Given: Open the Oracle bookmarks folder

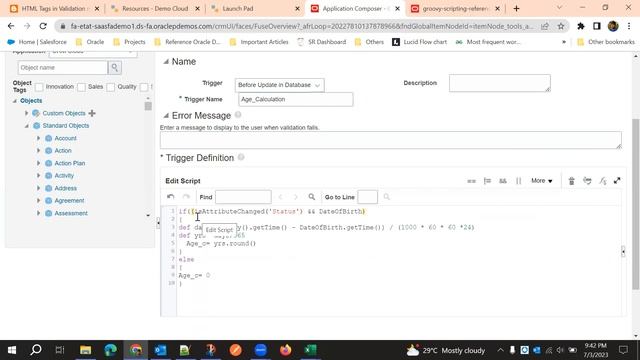Looking at the screenshot, I should point(90,42).
